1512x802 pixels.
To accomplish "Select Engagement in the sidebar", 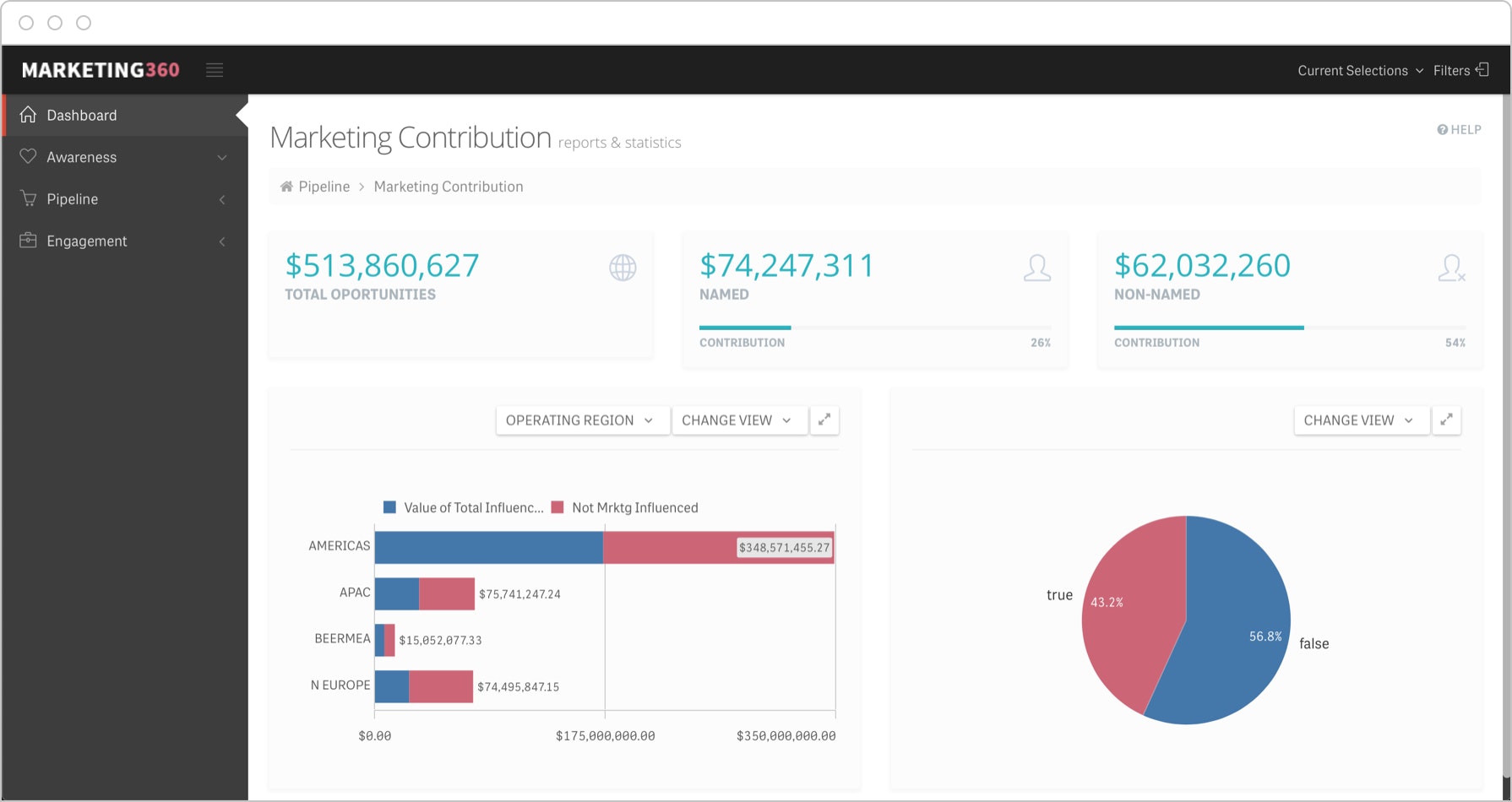I will [124, 241].
